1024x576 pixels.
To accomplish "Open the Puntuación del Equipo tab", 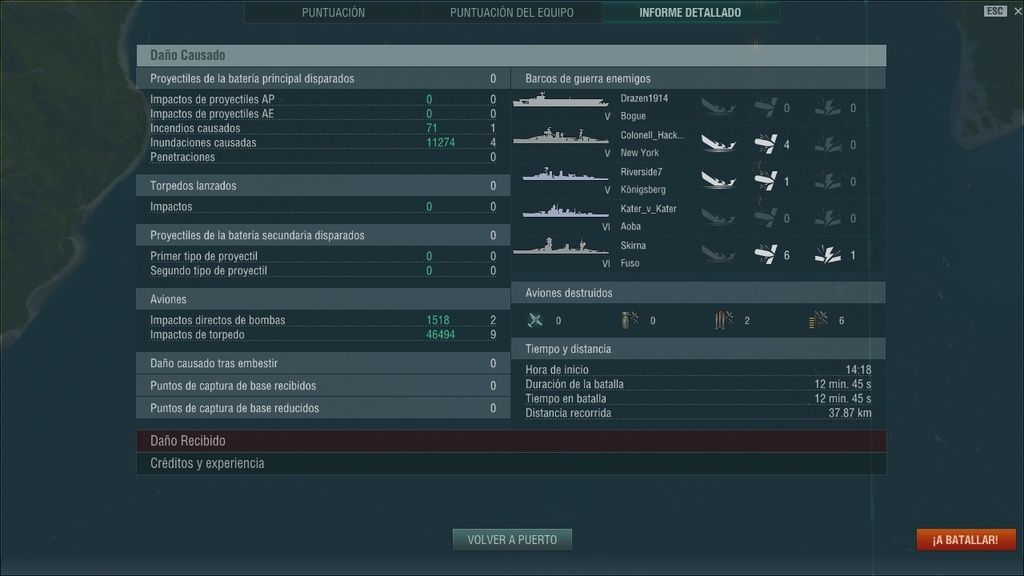I will click(x=511, y=12).
